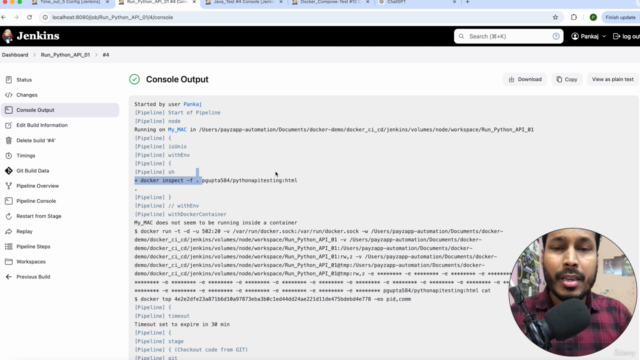Copy the console output

(x=567, y=79)
